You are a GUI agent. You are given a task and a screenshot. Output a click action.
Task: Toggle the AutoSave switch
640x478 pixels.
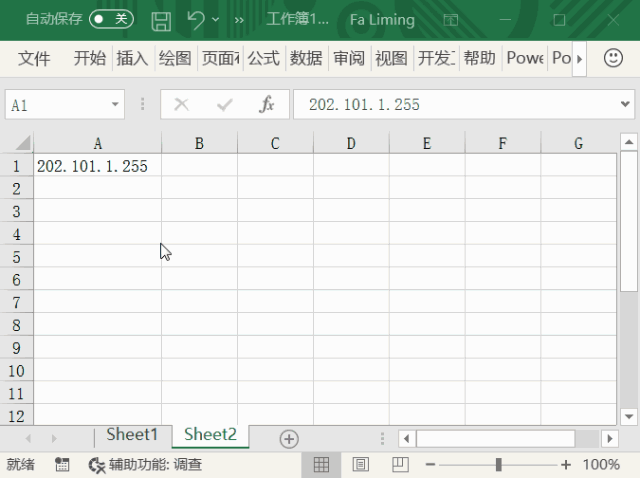pyautogui.click(x=111, y=19)
